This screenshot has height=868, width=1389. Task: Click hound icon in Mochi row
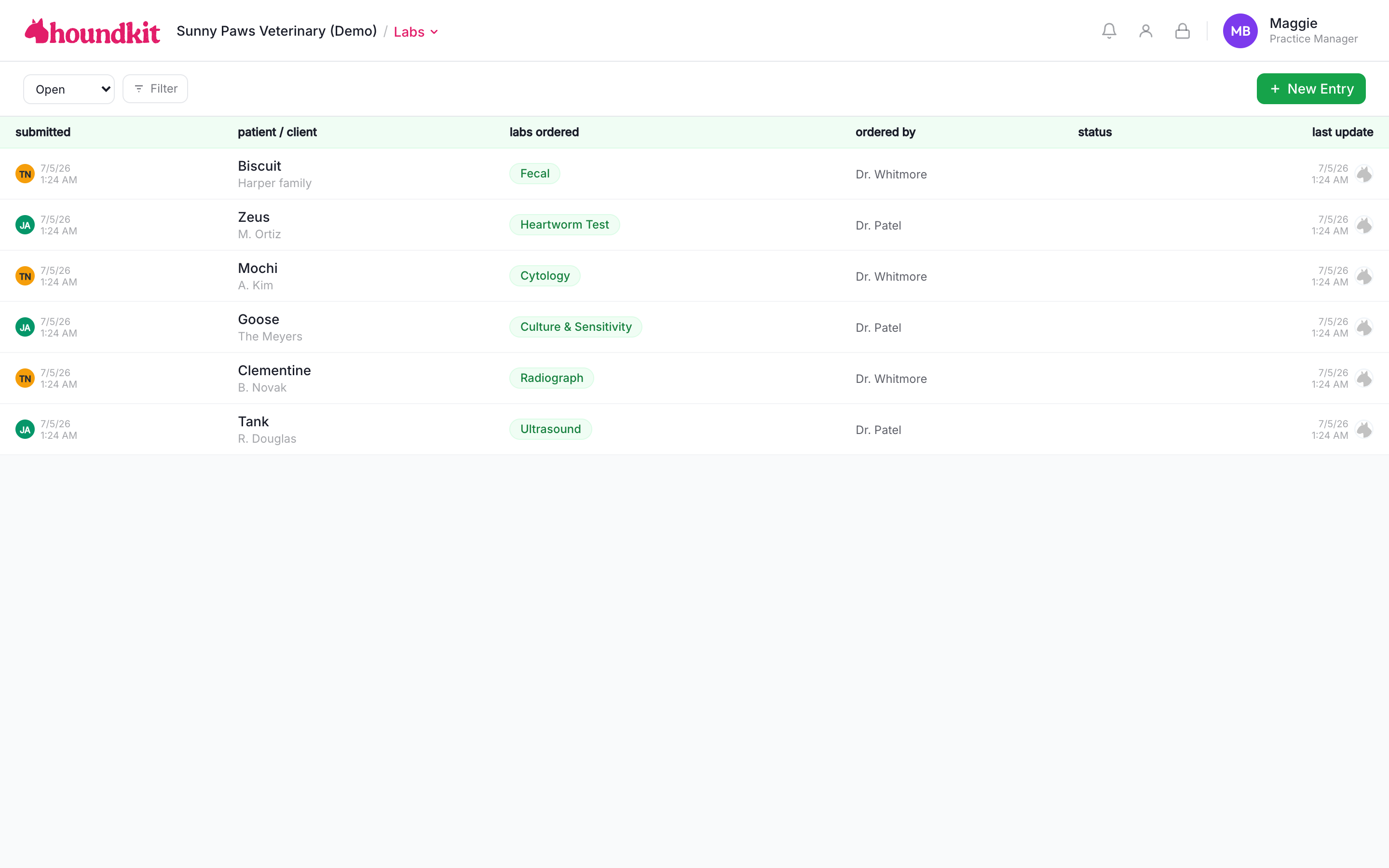coord(1364,276)
